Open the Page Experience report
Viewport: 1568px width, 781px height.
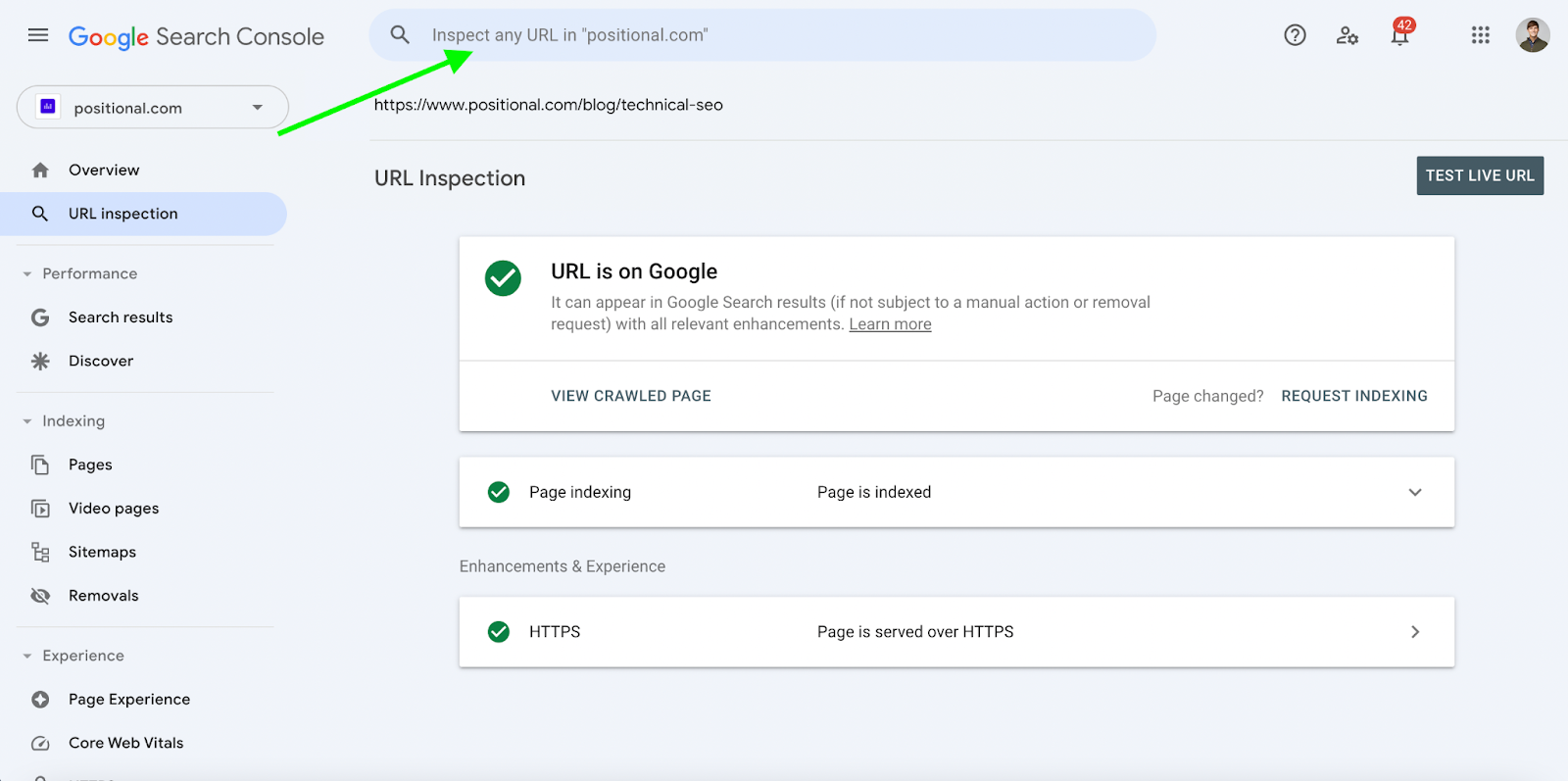(129, 700)
